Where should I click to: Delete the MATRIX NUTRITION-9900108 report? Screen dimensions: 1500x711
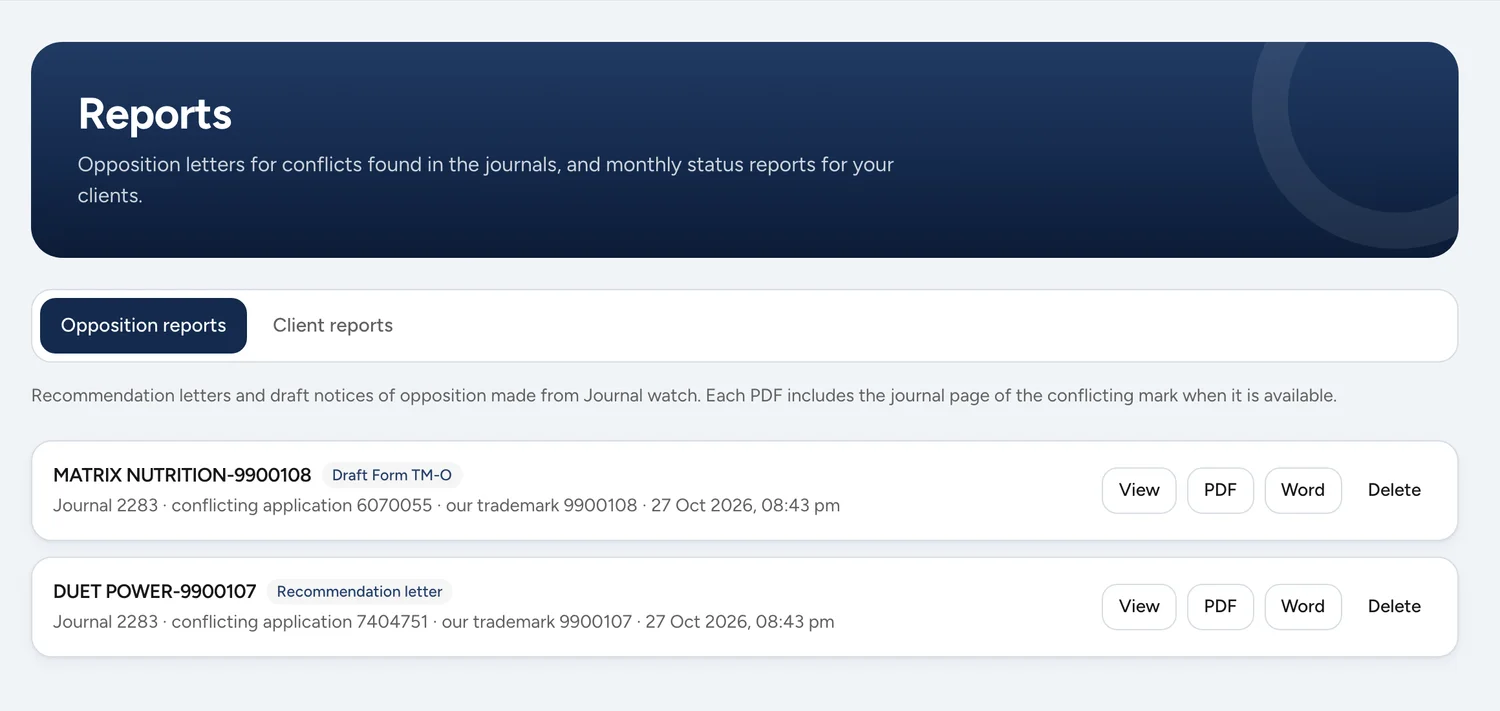[x=1394, y=490]
